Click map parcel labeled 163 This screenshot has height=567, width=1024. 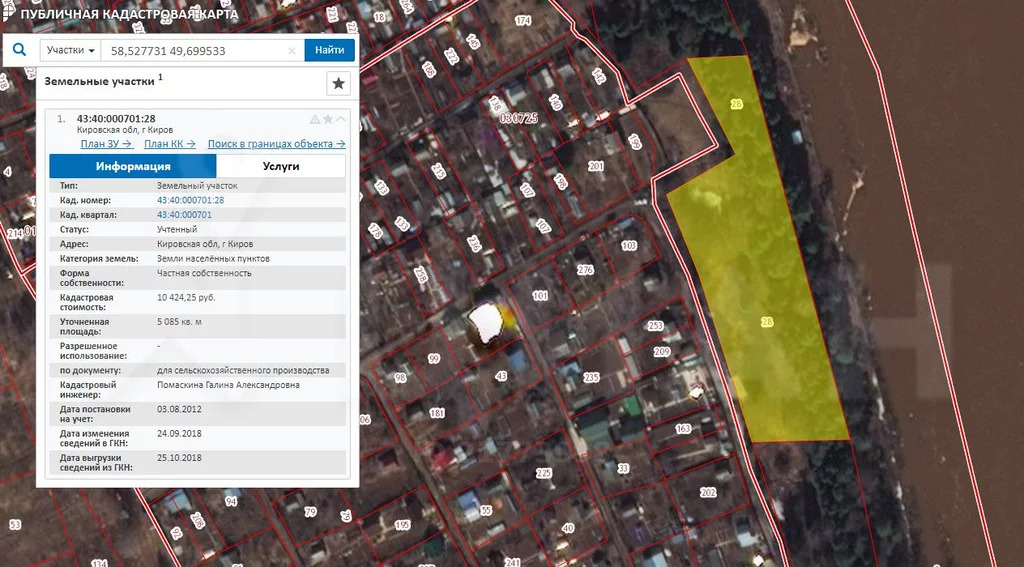[683, 429]
